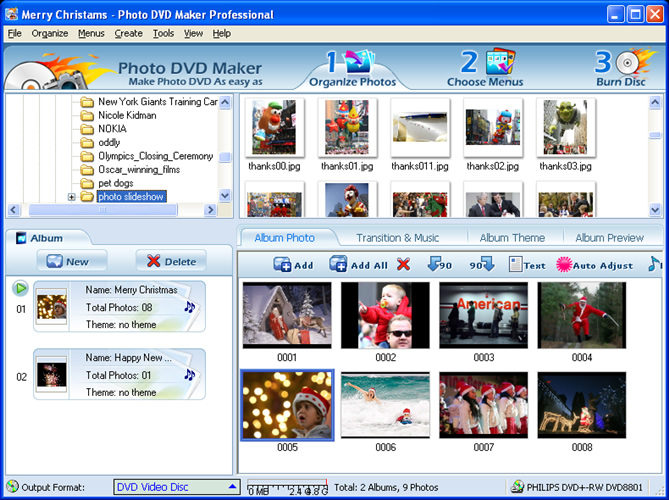Select the Oscar_winning_films folder
Screen dimensions: 669x500
[x=139, y=170]
